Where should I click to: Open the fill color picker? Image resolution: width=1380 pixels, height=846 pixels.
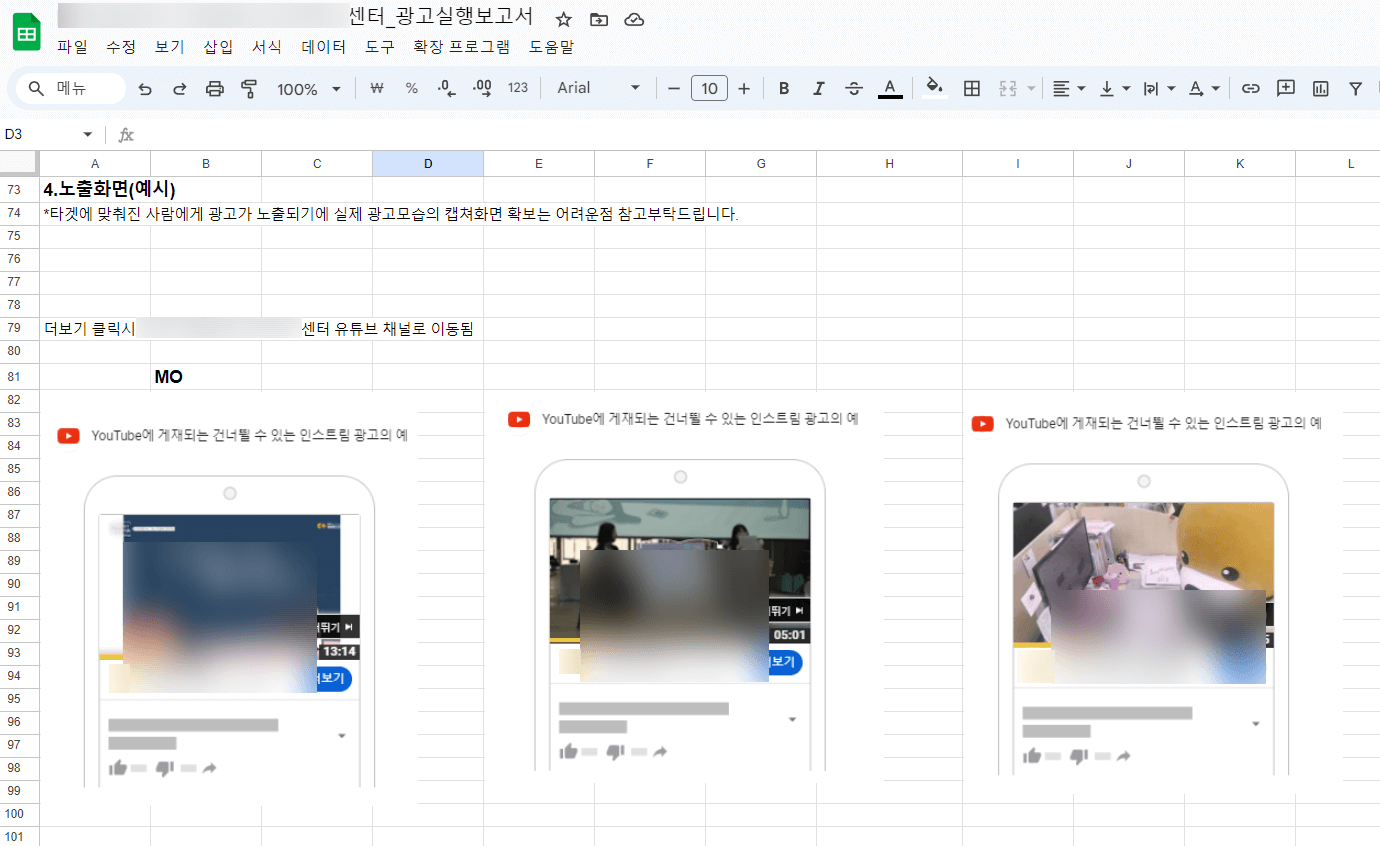934,88
